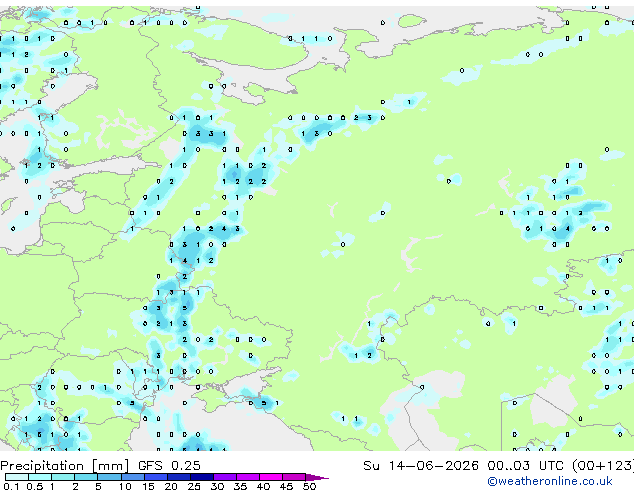Click the 'Precipitation [mm]' title text
634x490 pixels.
65,466
